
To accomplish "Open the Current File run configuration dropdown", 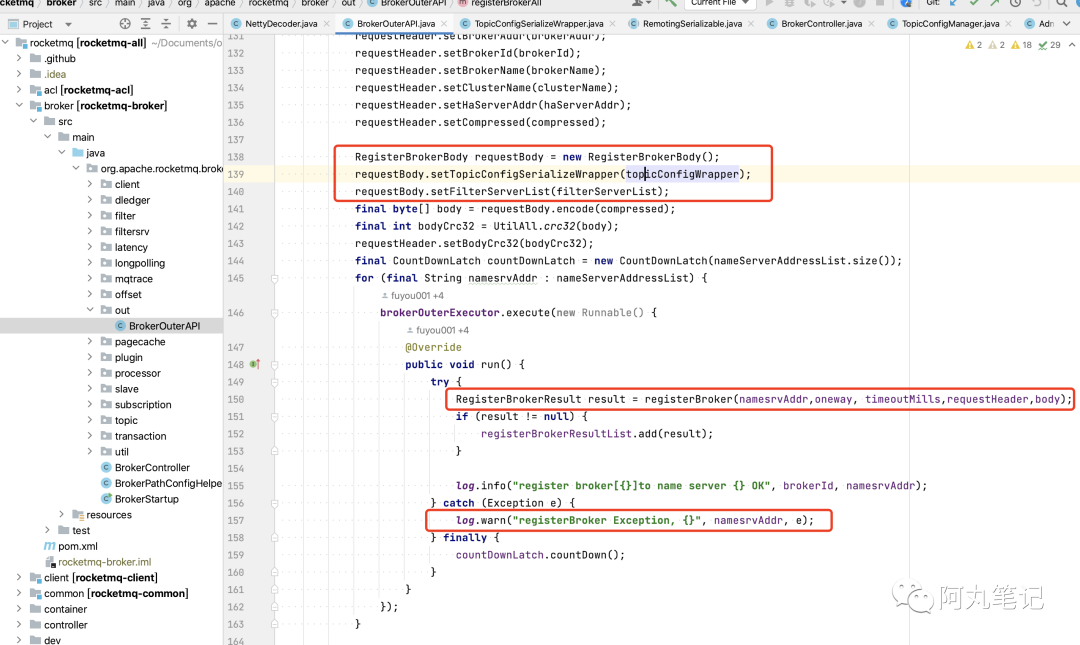I will (720, 3).
